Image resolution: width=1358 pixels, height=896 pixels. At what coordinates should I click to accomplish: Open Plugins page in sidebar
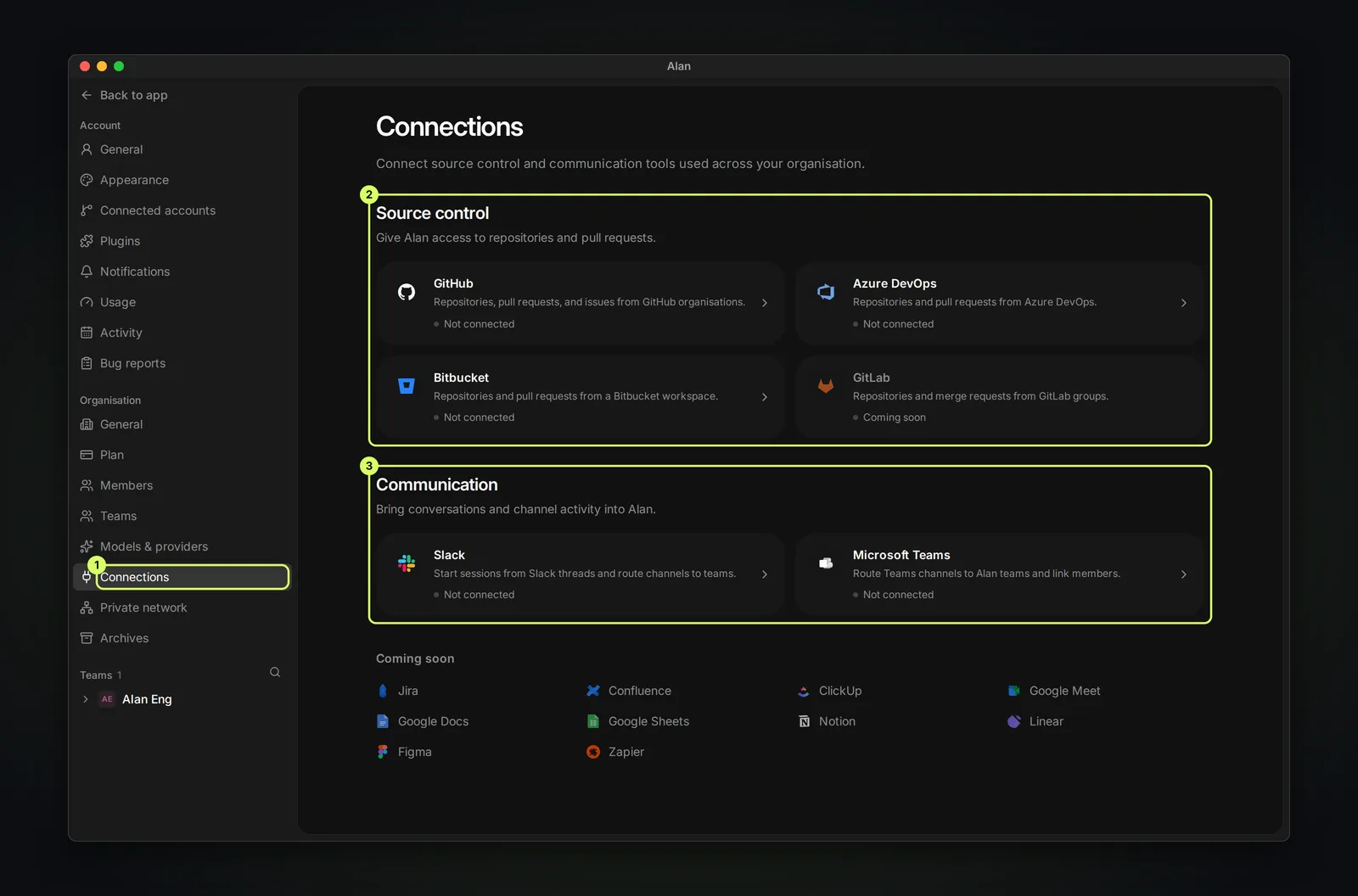point(182,241)
